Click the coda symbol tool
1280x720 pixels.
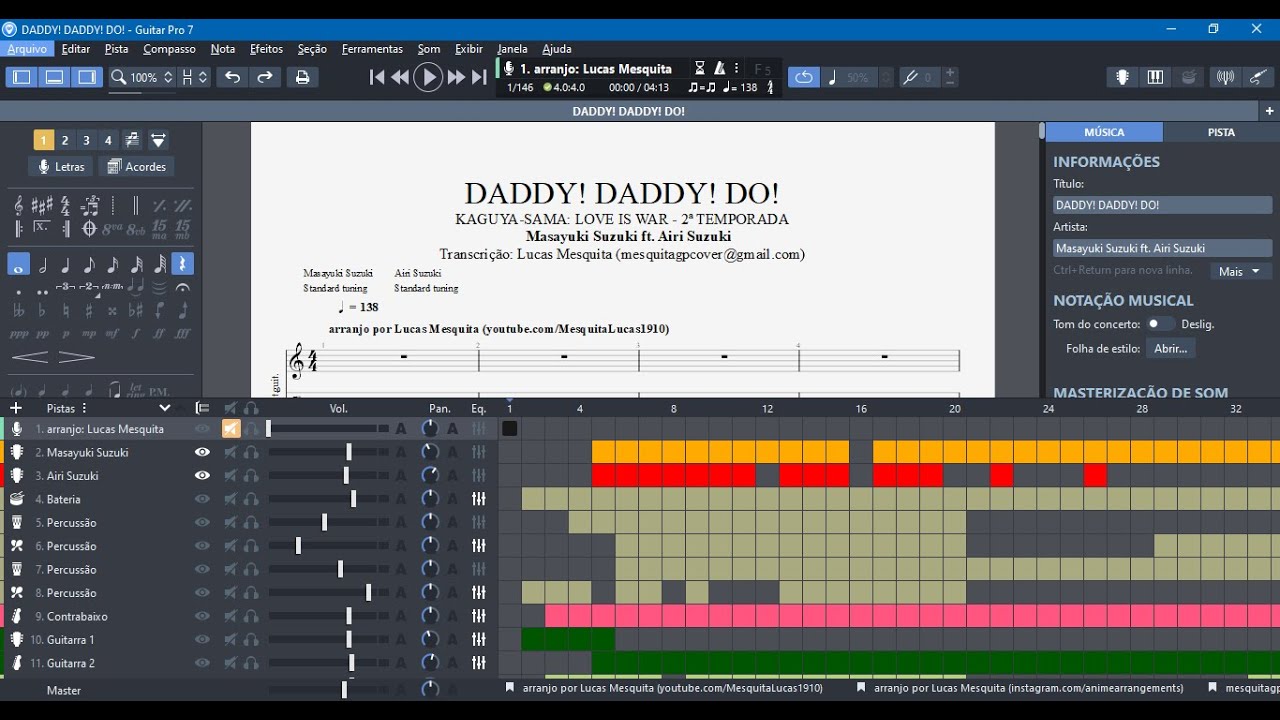(x=89, y=229)
